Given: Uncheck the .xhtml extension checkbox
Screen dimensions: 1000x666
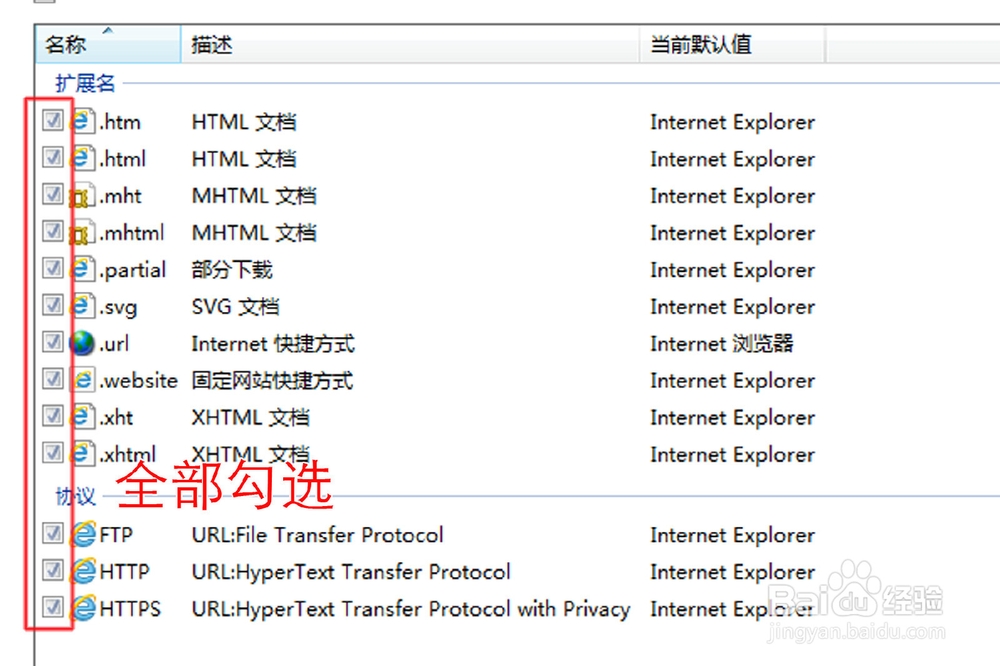Looking at the screenshot, I should [x=53, y=452].
